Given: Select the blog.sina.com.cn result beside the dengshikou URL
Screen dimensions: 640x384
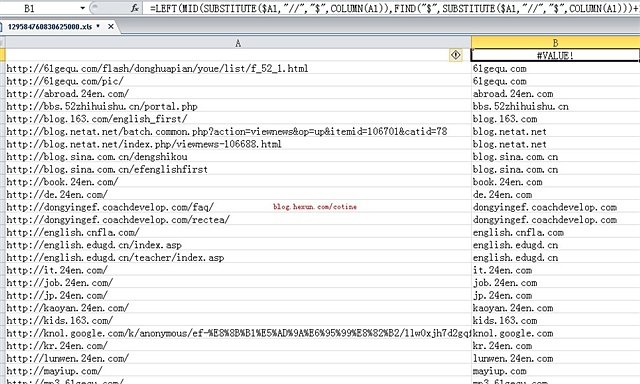Looking at the screenshot, I should (556, 157).
